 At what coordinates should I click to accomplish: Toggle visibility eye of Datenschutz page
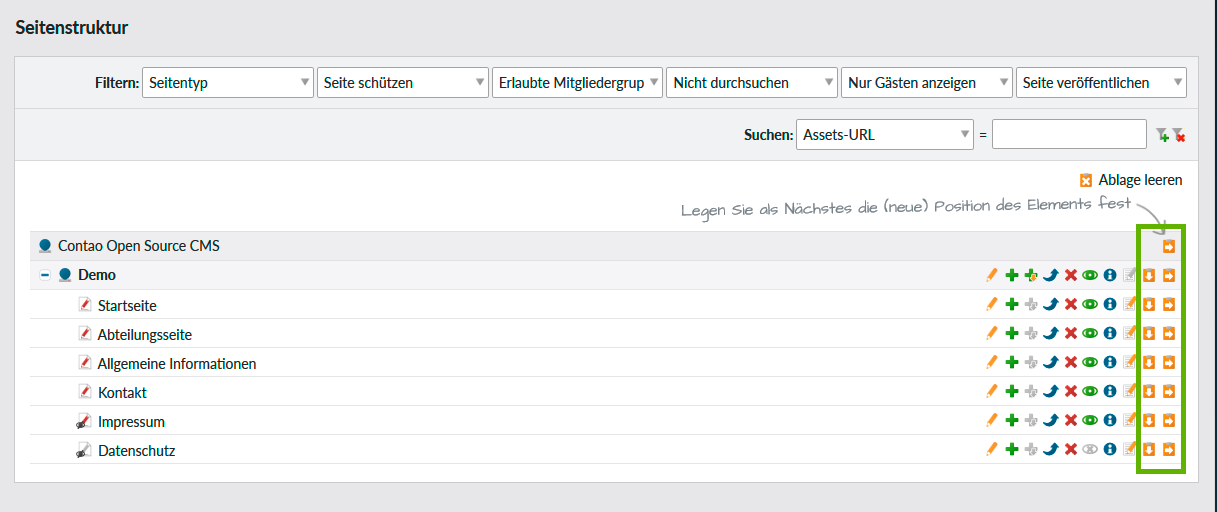(x=1090, y=450)
